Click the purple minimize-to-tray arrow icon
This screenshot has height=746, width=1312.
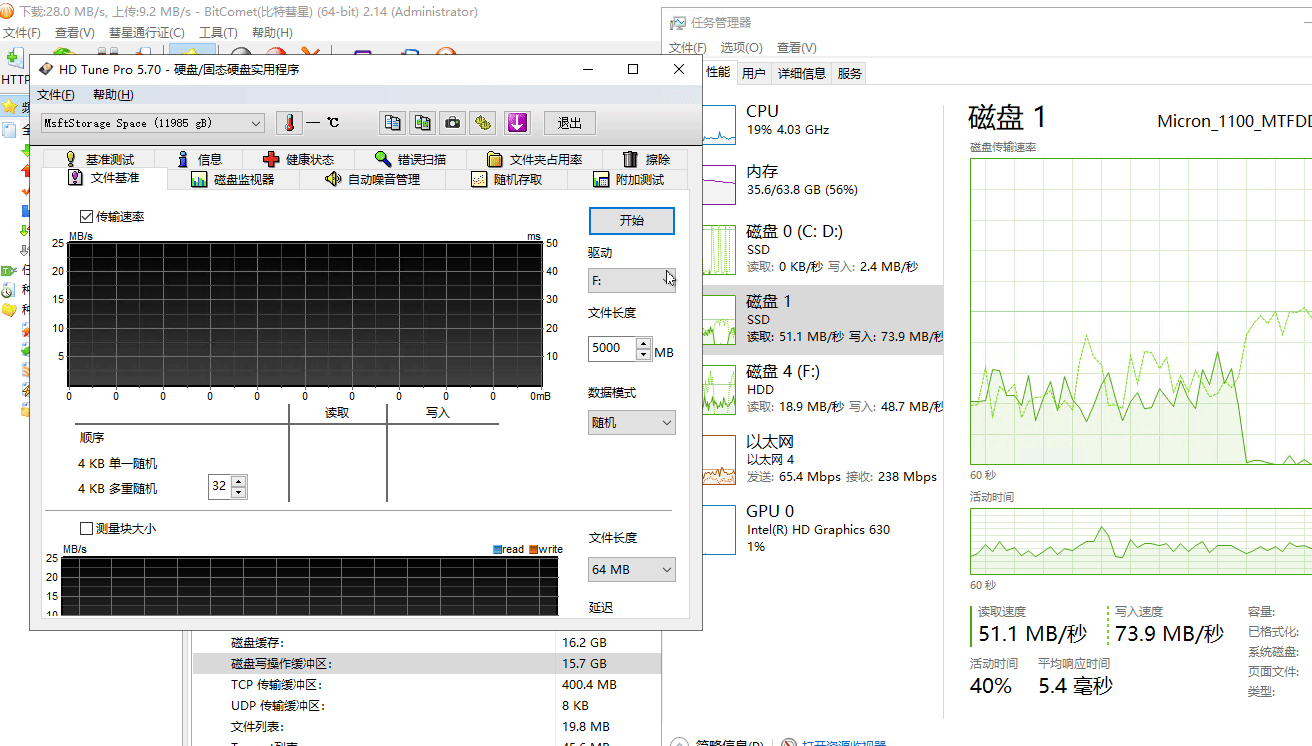point(516,123)
